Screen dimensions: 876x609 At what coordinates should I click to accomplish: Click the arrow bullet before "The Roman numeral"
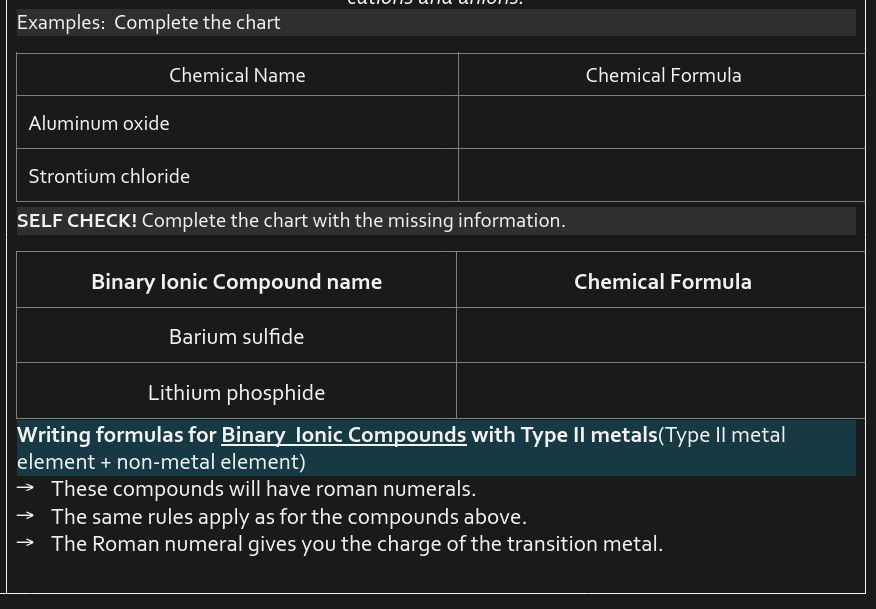click(26, 543)
